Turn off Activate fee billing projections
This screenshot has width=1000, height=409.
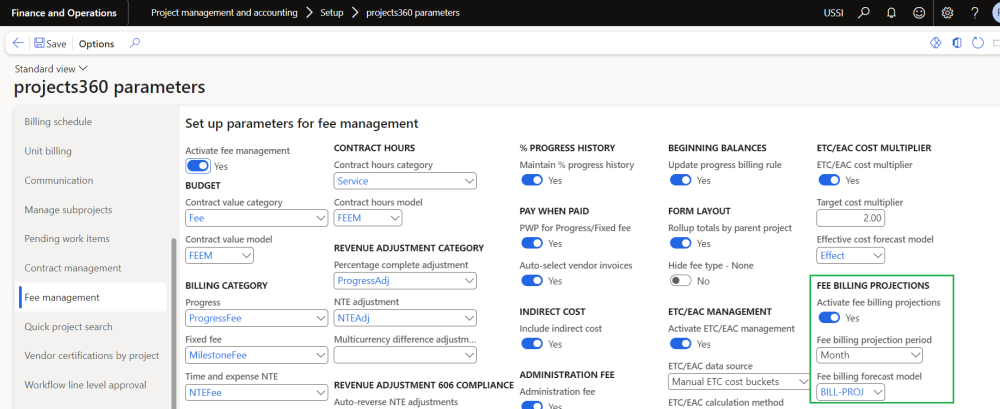pos(829,318)
